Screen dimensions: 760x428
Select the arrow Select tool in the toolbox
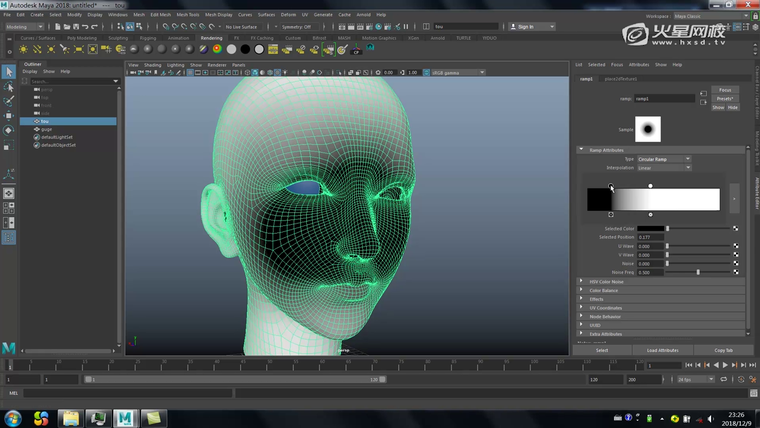pos(9,72)
